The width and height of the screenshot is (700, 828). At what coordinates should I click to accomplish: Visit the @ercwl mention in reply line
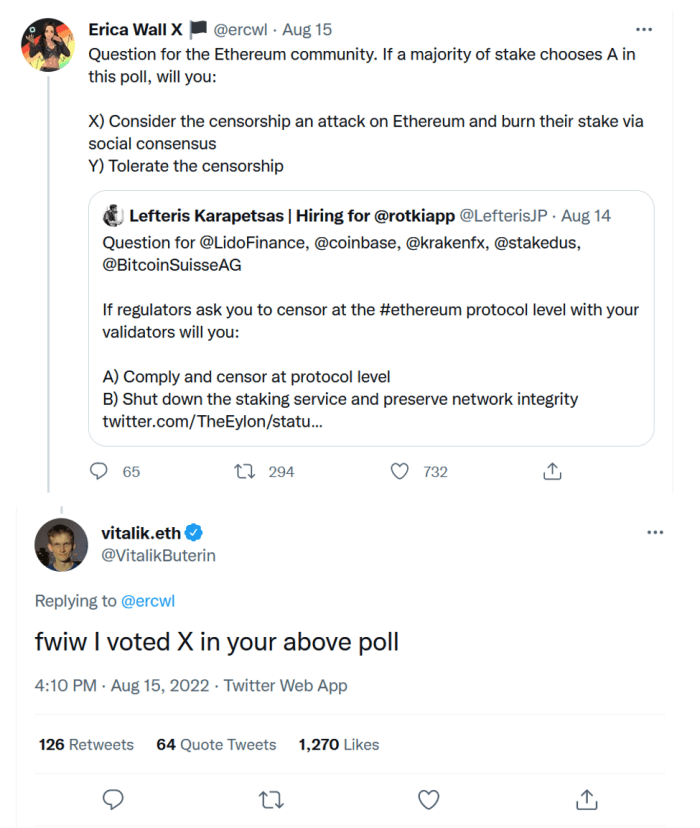click(148, 601)
